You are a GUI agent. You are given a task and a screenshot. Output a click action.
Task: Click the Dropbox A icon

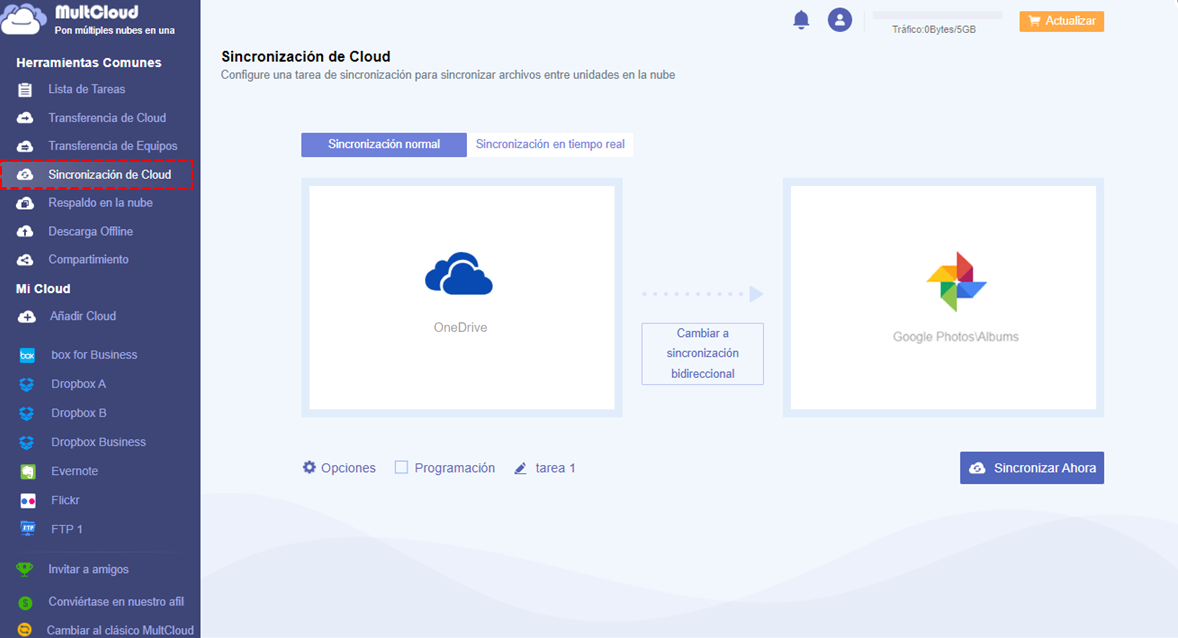coord(27,384)
